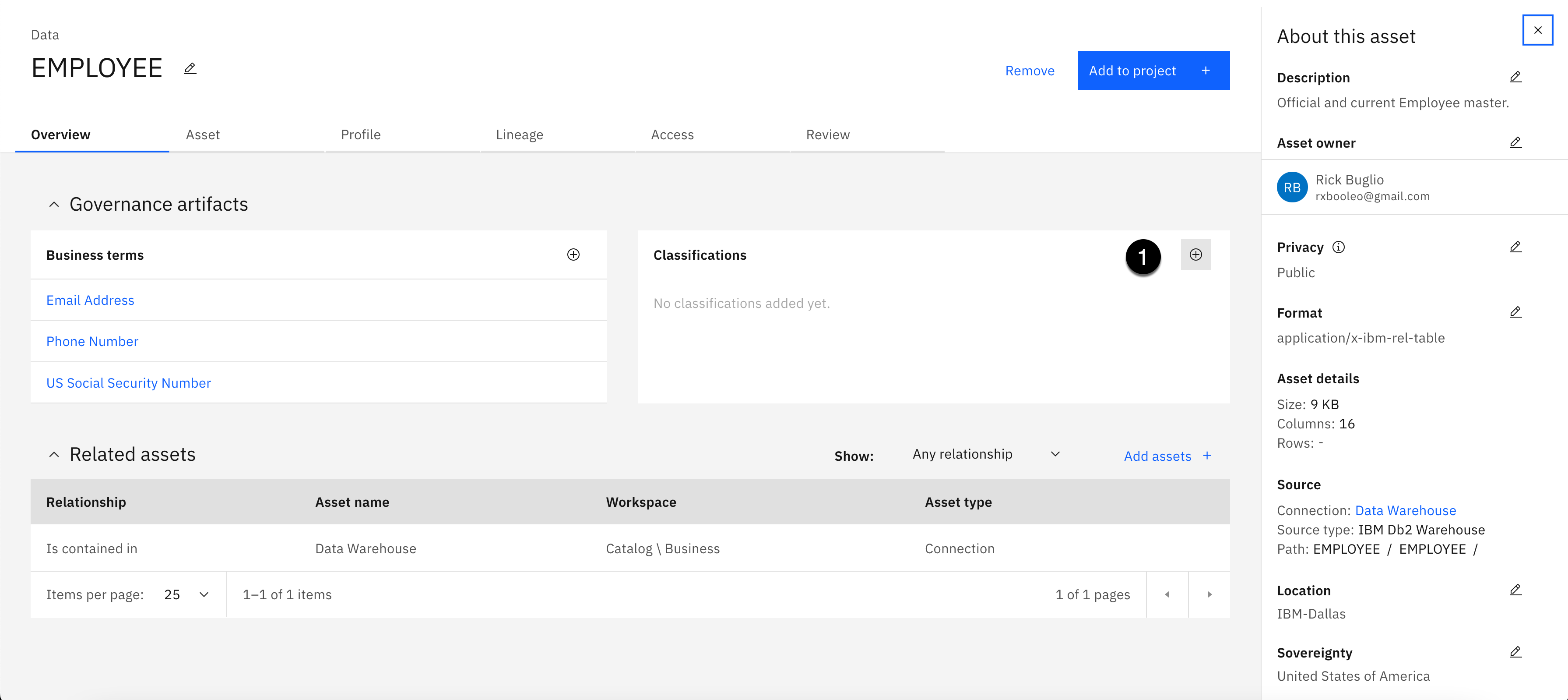Click the Add to project button
Viewport: 1568px width, 700px height.
click(x=1153, y=71)
